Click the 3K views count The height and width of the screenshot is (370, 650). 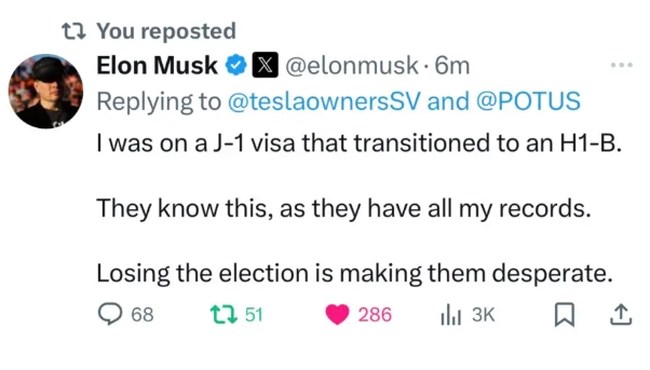point(483,314)
